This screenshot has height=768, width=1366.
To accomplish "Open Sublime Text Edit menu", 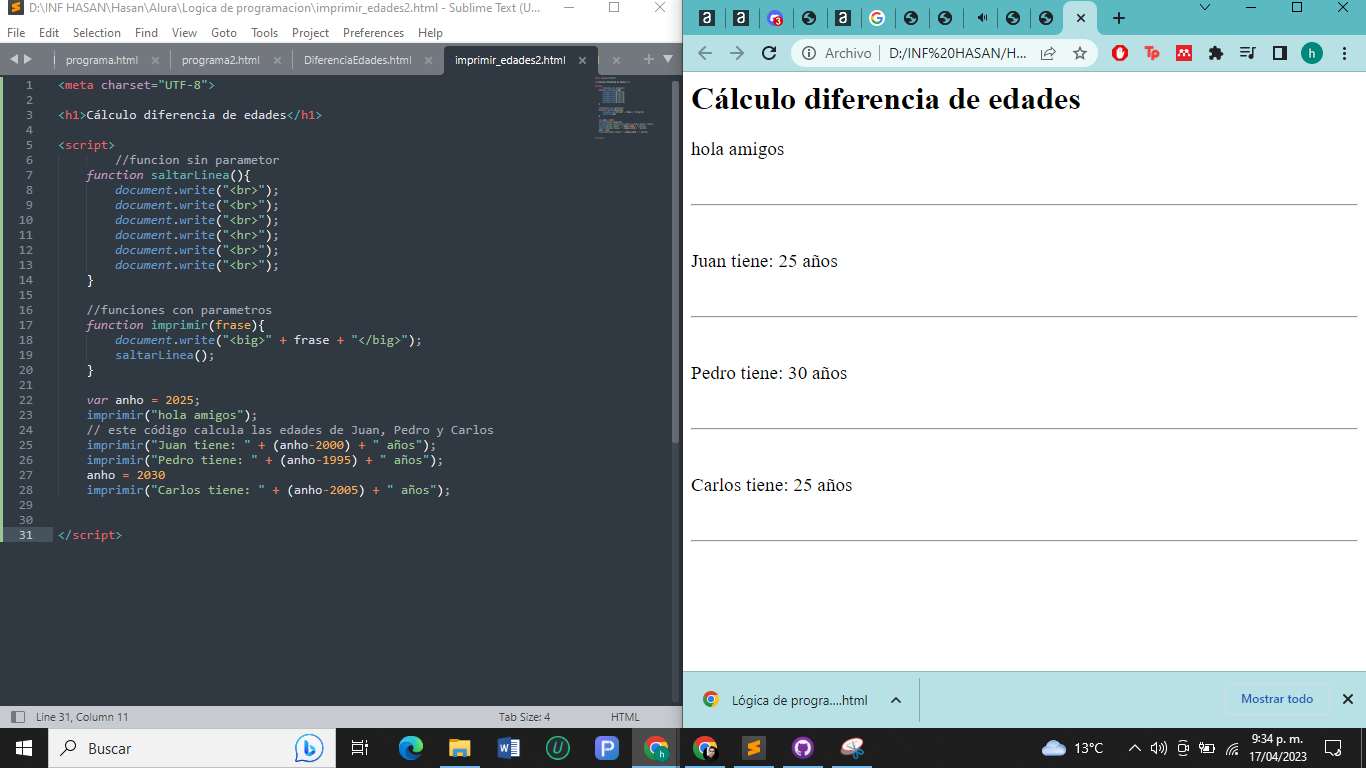I will 49,32.
